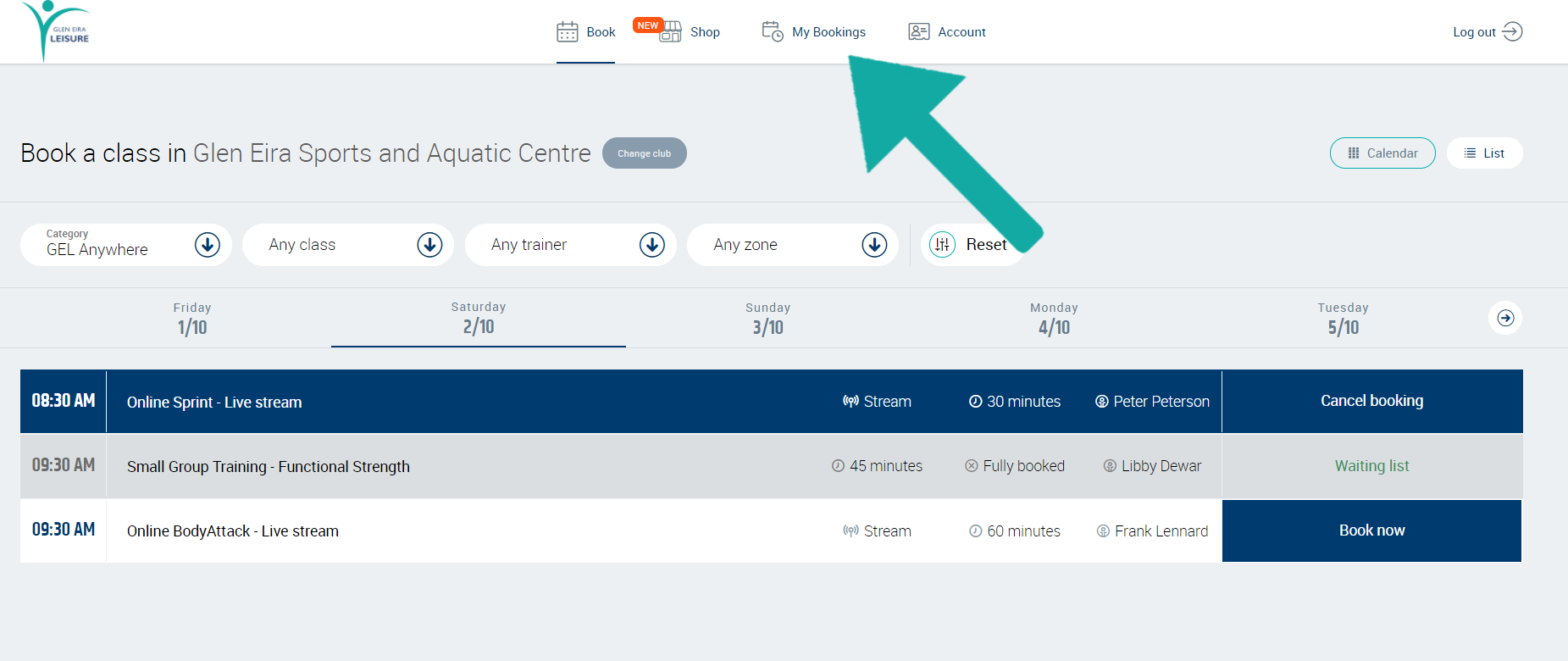The image size is (1568, 661).
Task: Click Online BodyAttack - Live stream title
Action: [x=233, y=531]
